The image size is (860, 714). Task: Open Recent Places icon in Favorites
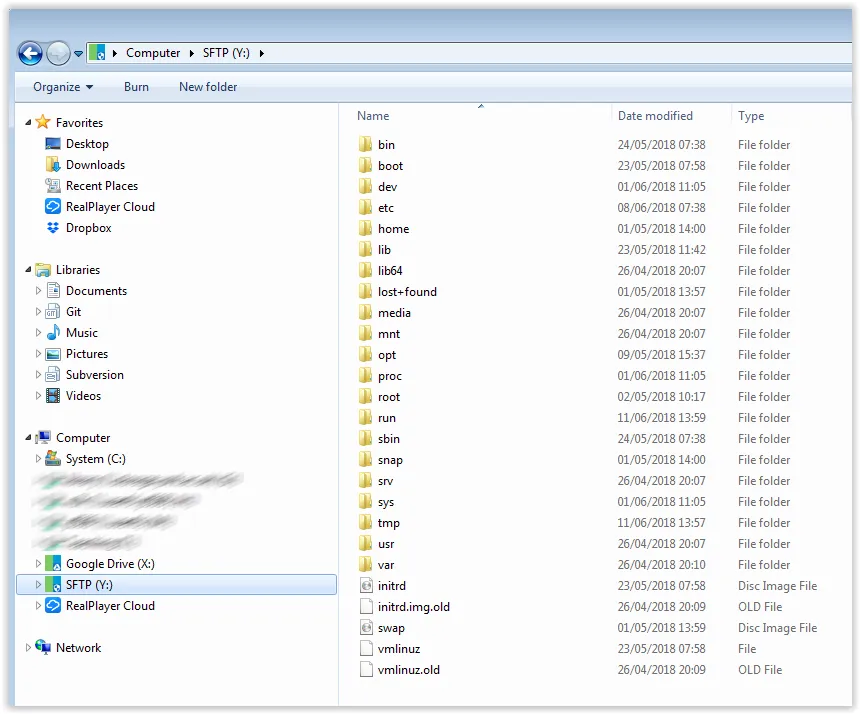pyautogui.click(x=53, y=185)
